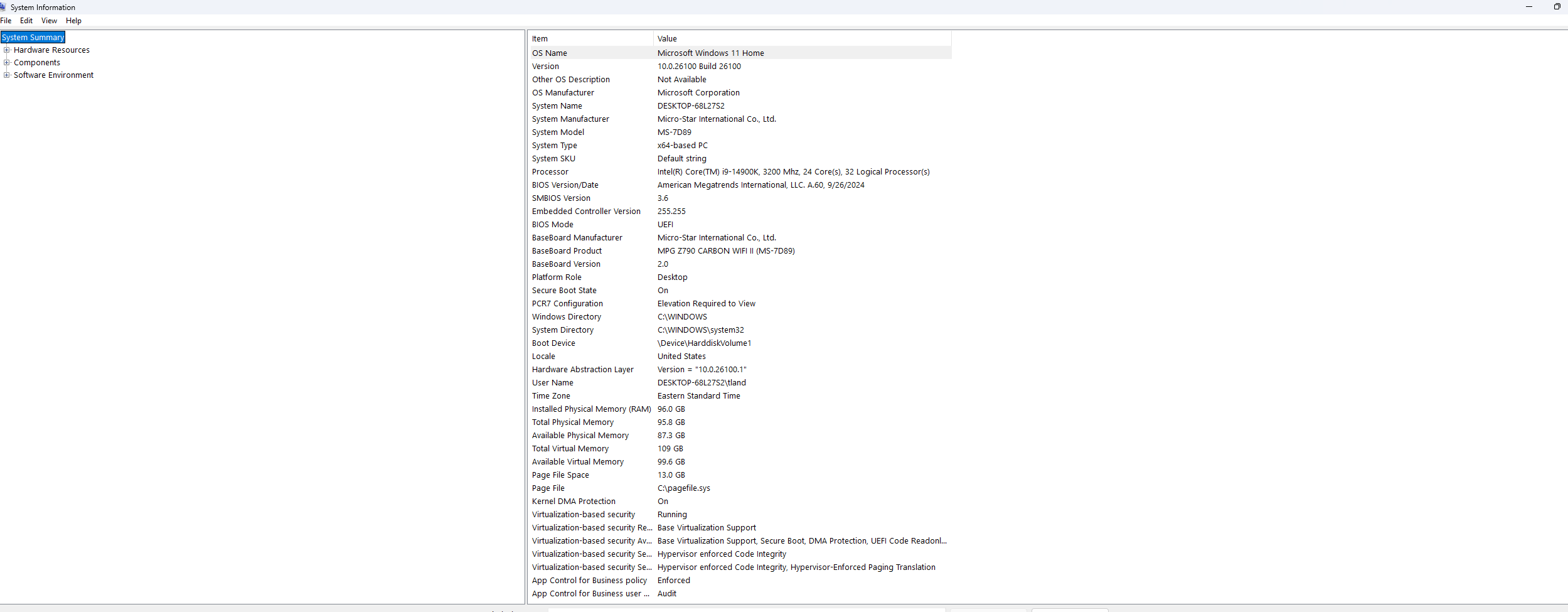
Task: Select the Installed Physical Memory (RAM) row
Action: point(740,409)
